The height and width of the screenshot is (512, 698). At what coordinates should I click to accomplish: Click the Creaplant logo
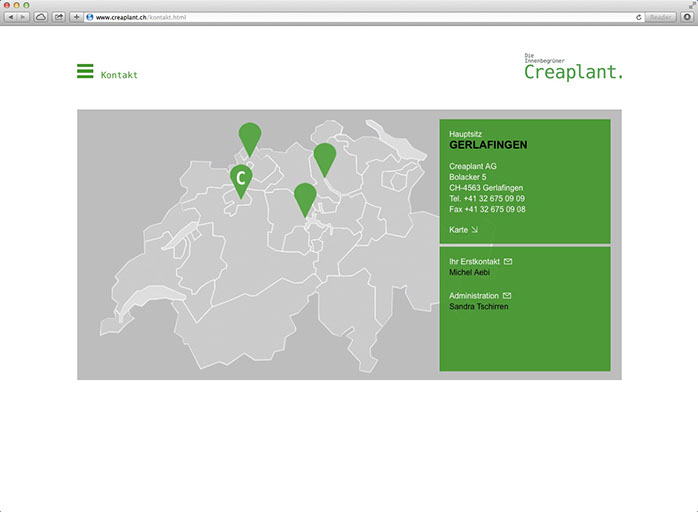[573, 68]
